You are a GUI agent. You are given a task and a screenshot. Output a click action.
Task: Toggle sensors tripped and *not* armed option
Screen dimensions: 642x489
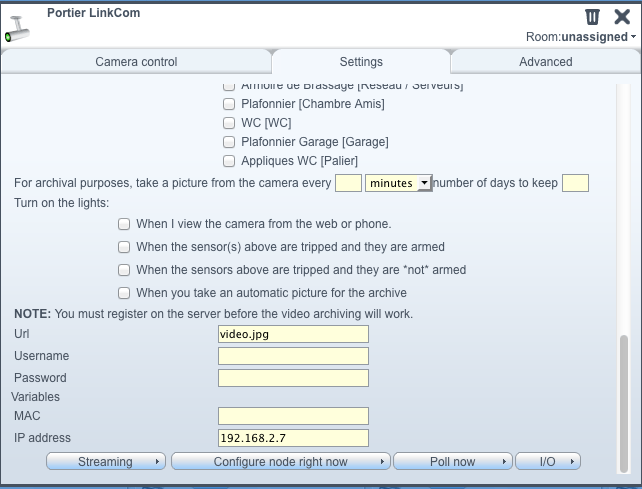click(x=124, y=270)
